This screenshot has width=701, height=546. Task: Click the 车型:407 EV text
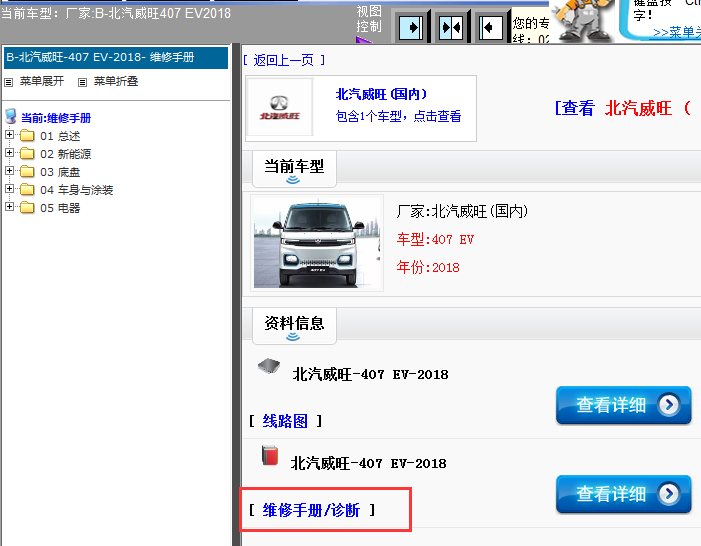pyautogui.click(x=435, y=239)
